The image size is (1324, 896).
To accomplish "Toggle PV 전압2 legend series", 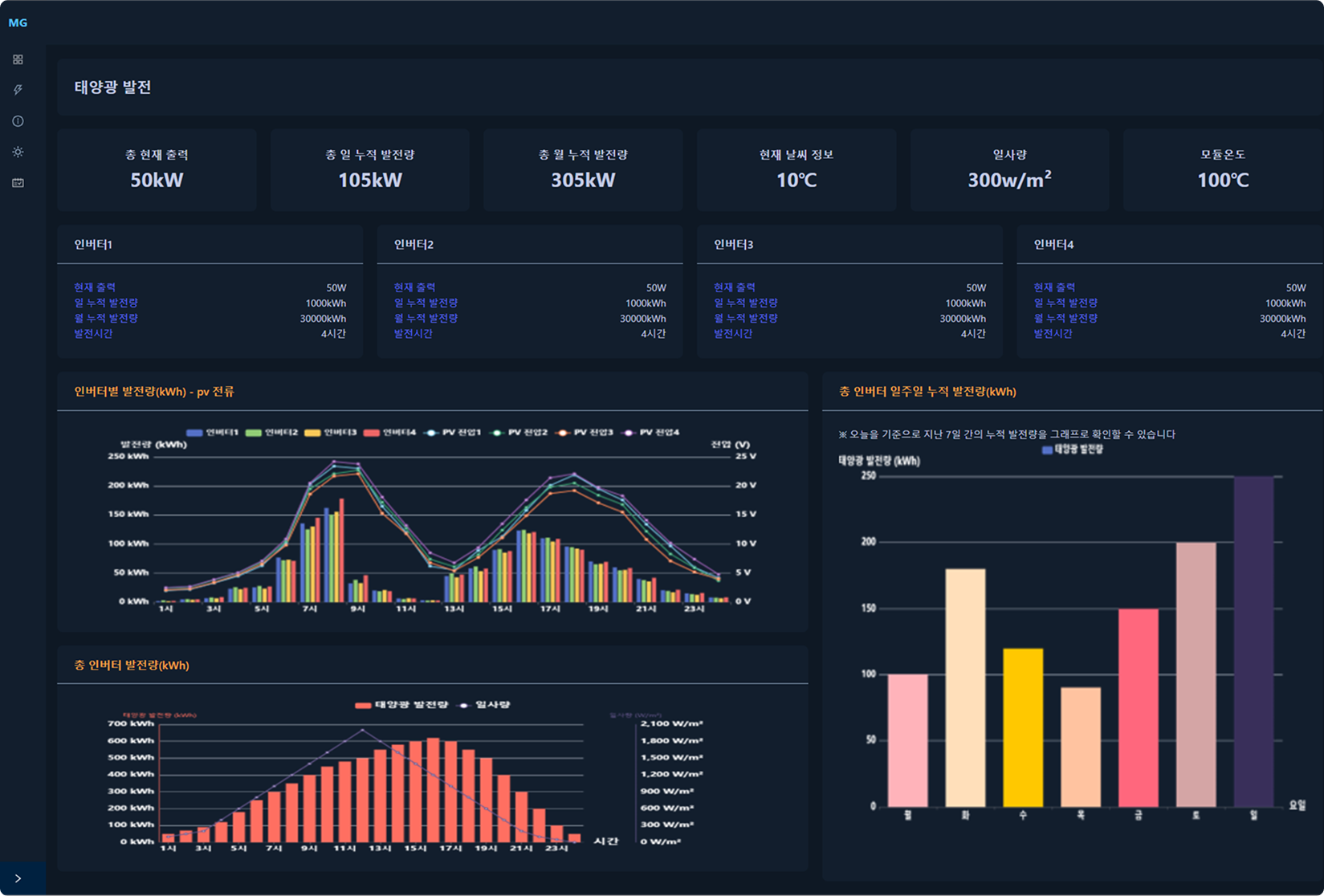I will pos(519,433).
